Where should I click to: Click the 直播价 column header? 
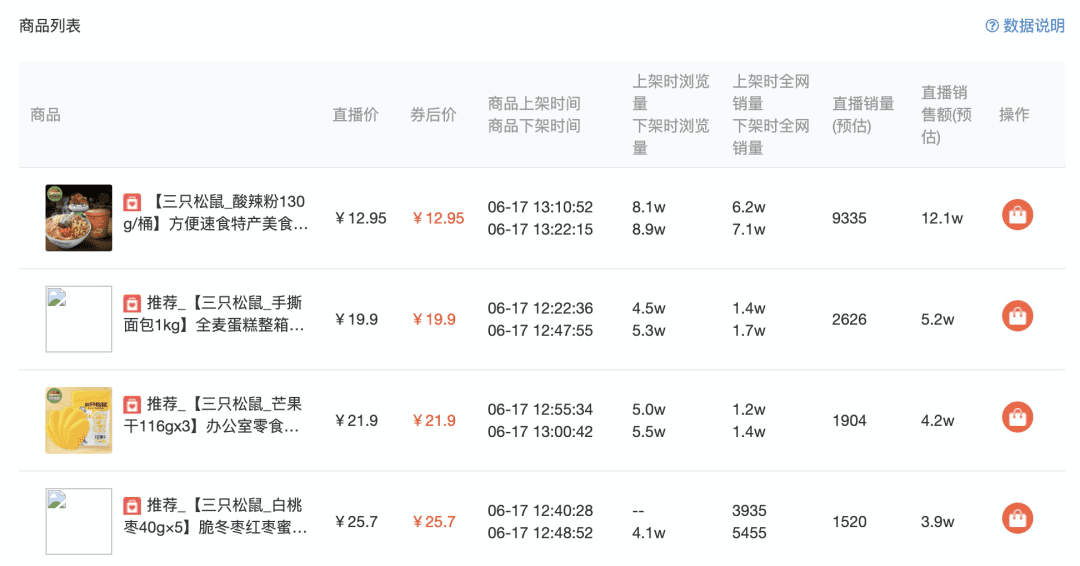click(356, 115)
